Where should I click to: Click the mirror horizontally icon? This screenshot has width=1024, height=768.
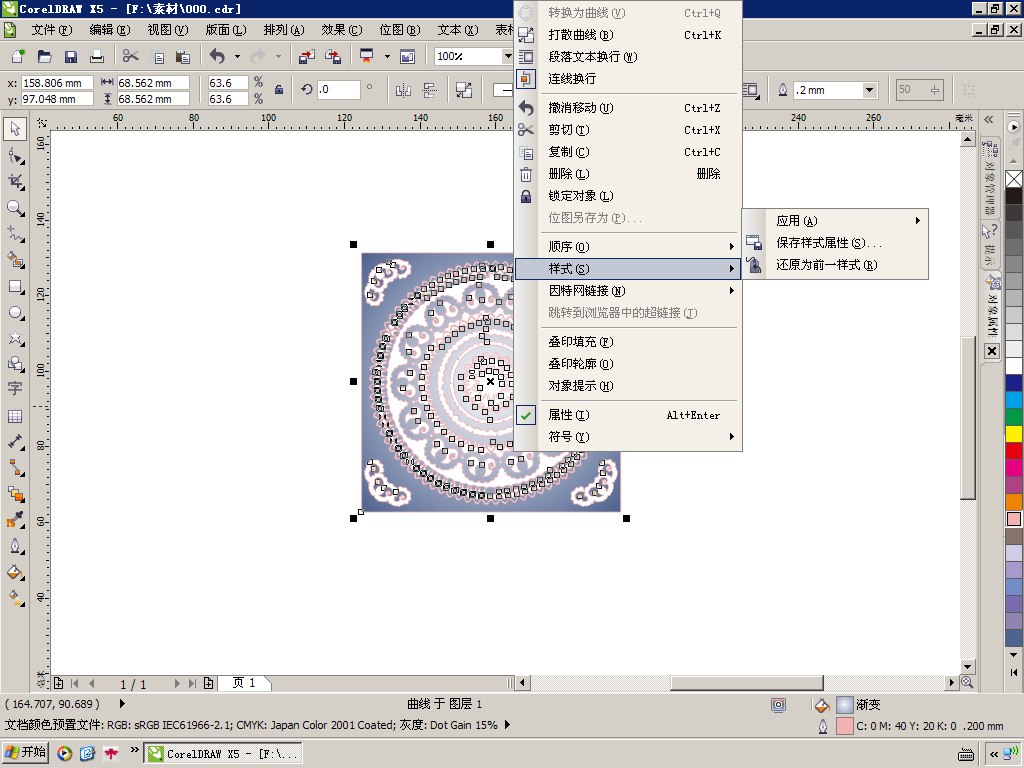click(x=403, y=90)
